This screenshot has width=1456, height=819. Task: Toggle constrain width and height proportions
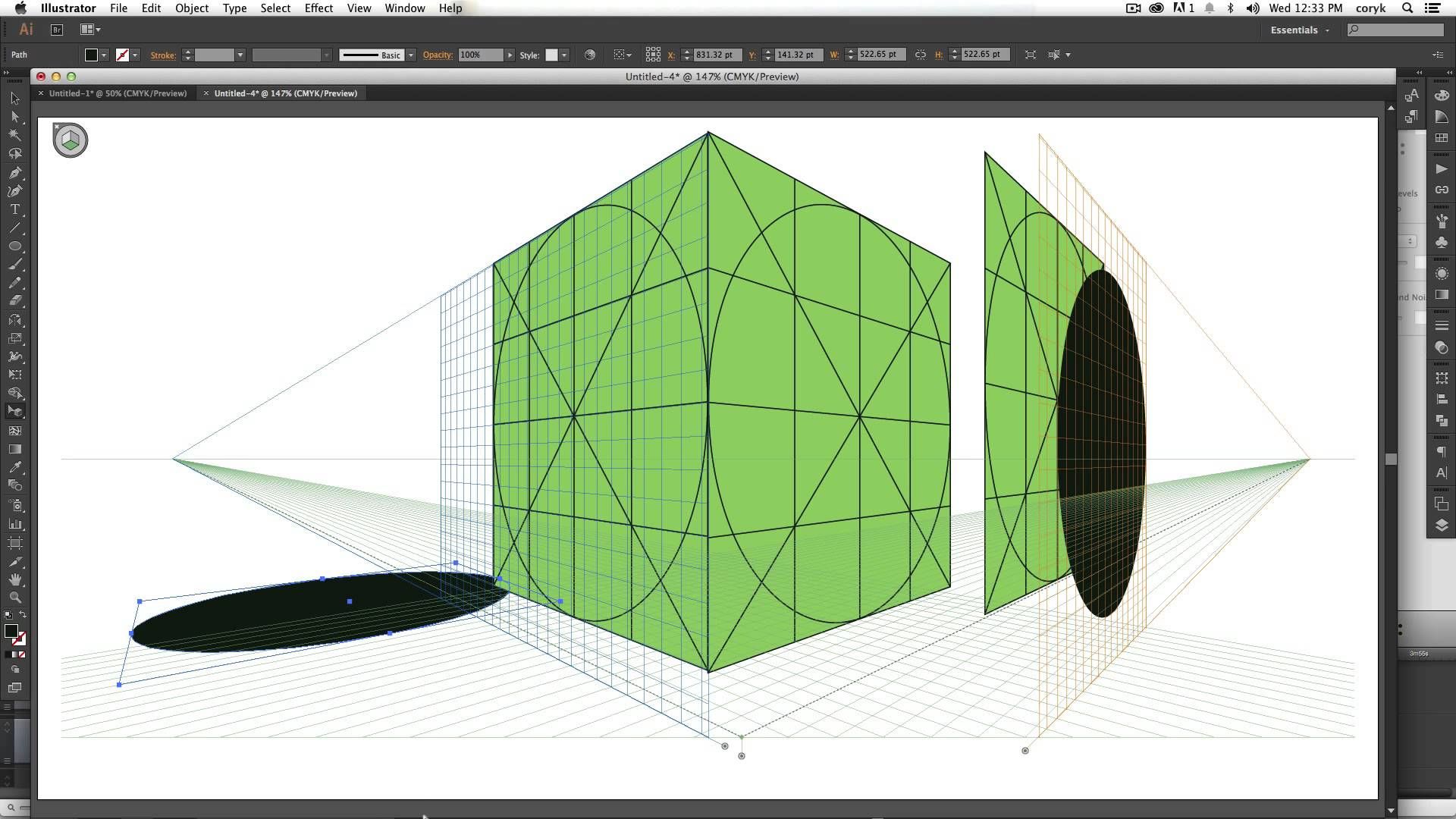point(920,55)
